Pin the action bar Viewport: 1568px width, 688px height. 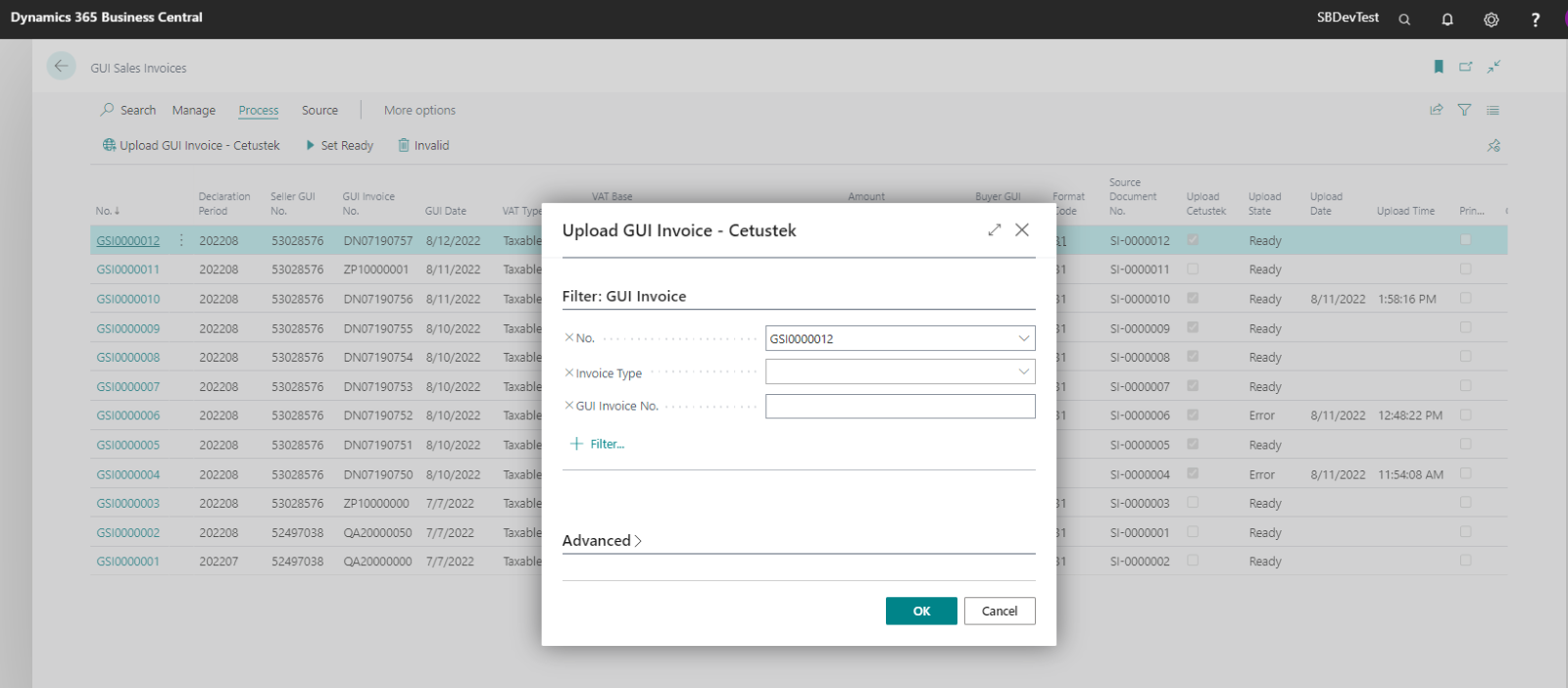1494,145
